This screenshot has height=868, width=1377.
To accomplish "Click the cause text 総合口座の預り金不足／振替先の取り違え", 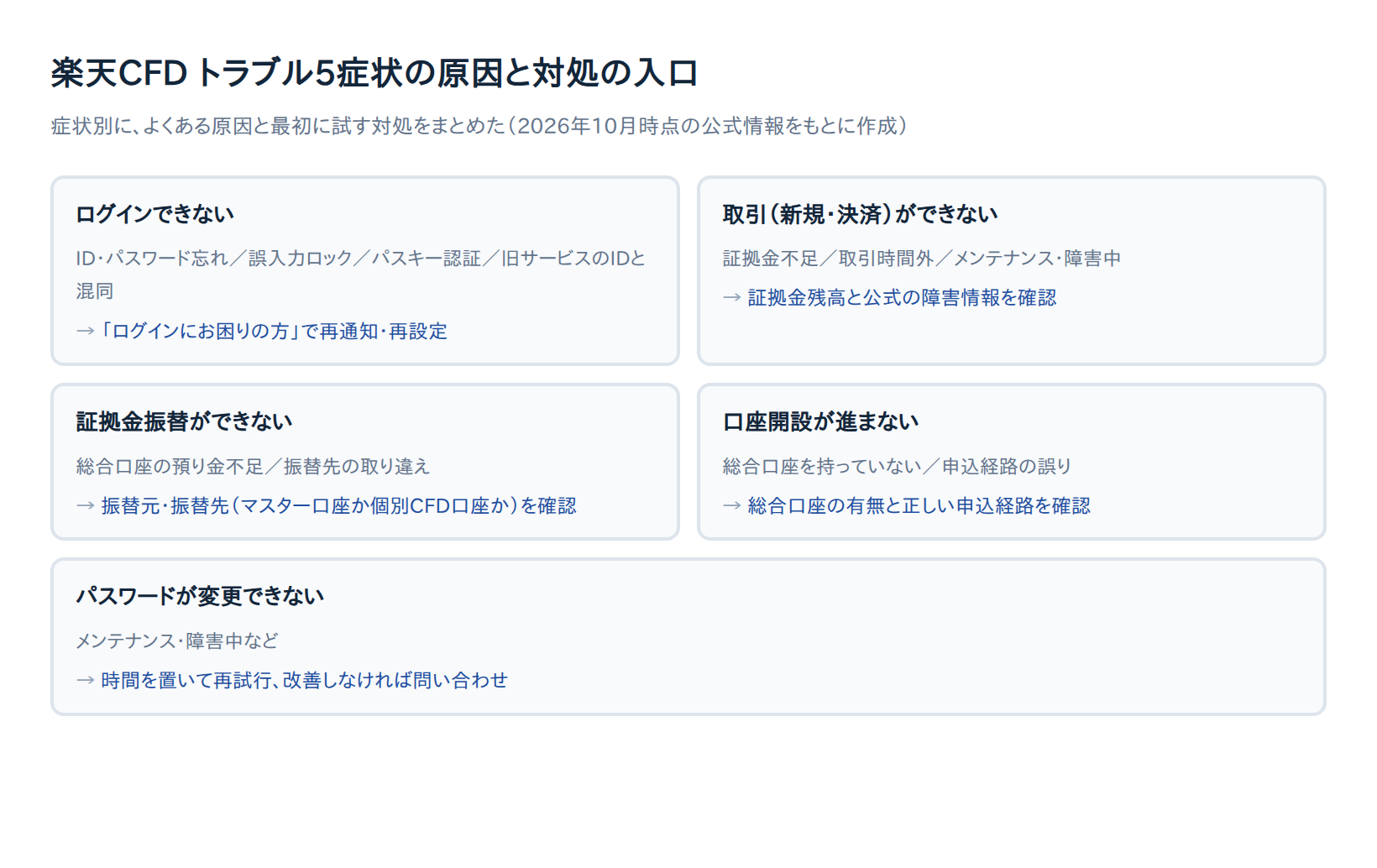I will point(253,466).
